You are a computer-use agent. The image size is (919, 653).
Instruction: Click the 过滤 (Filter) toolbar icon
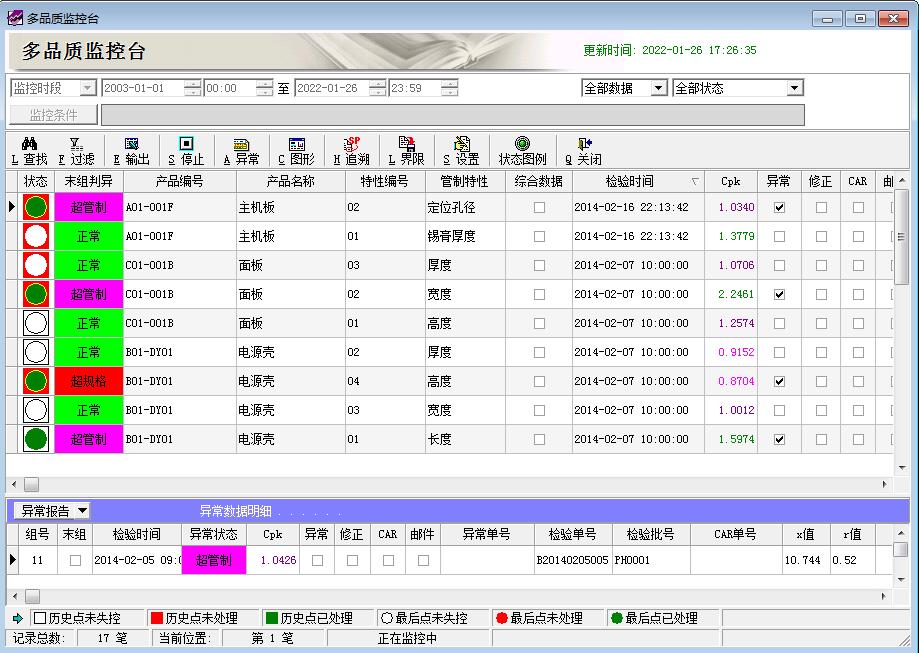pyautogui.click(x=76, y=145)
